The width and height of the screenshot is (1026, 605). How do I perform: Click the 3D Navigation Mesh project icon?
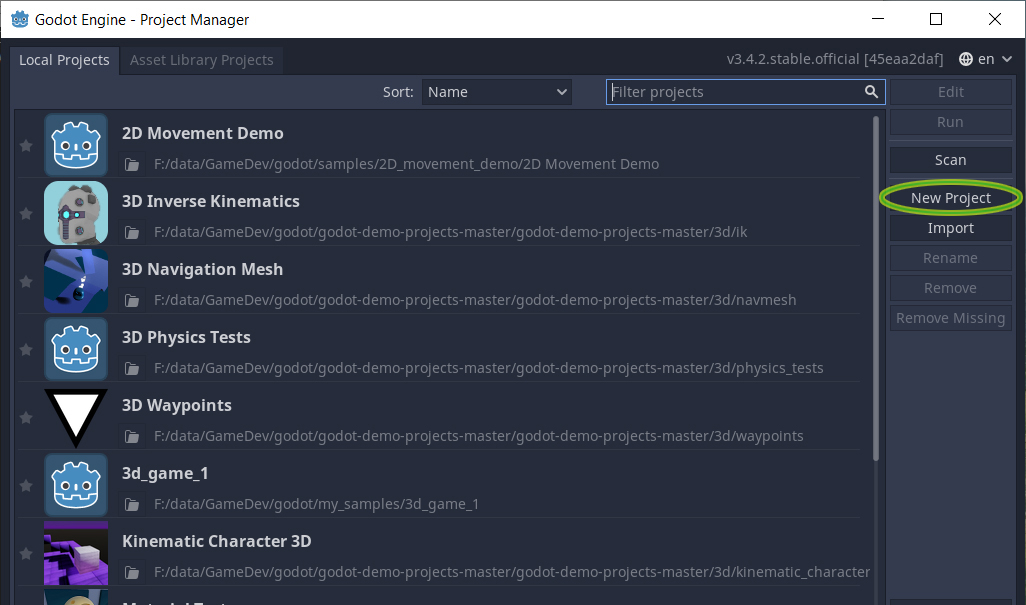click(76, 281)
